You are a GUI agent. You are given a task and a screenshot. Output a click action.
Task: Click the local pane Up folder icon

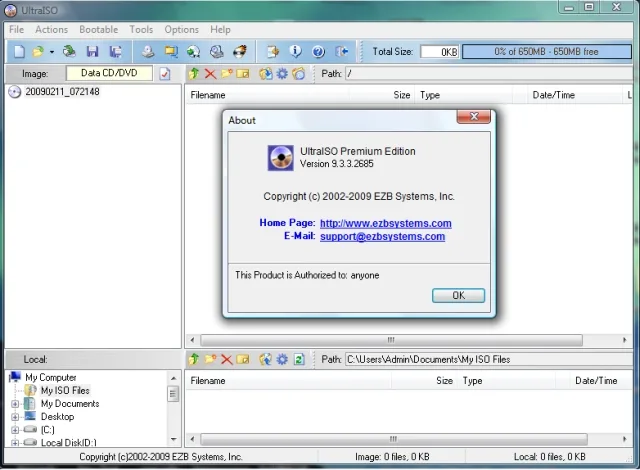tap(194, 359)
